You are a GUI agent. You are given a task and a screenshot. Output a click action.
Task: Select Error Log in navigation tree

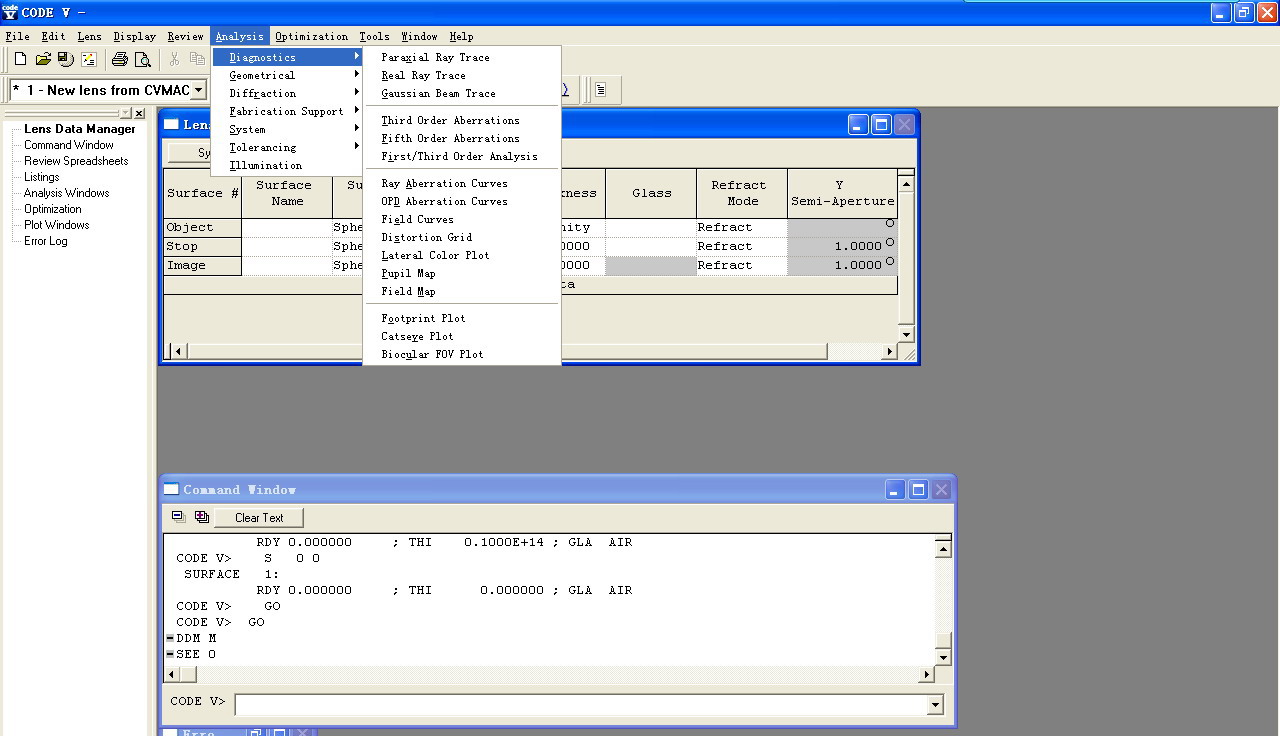pyautogui.click(x=46, y=241)
